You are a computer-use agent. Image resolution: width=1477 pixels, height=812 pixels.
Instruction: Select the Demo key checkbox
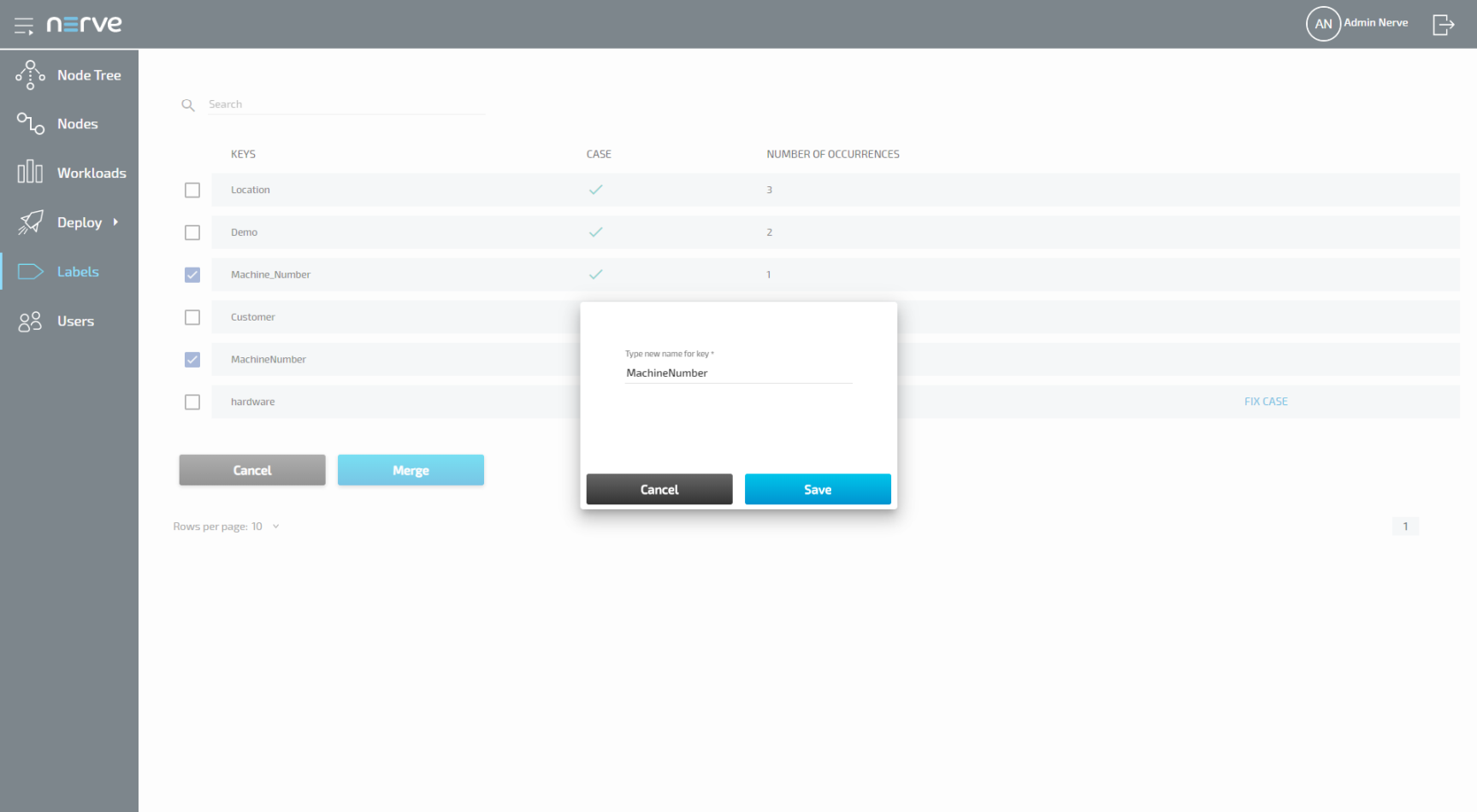tap(192, 232)
